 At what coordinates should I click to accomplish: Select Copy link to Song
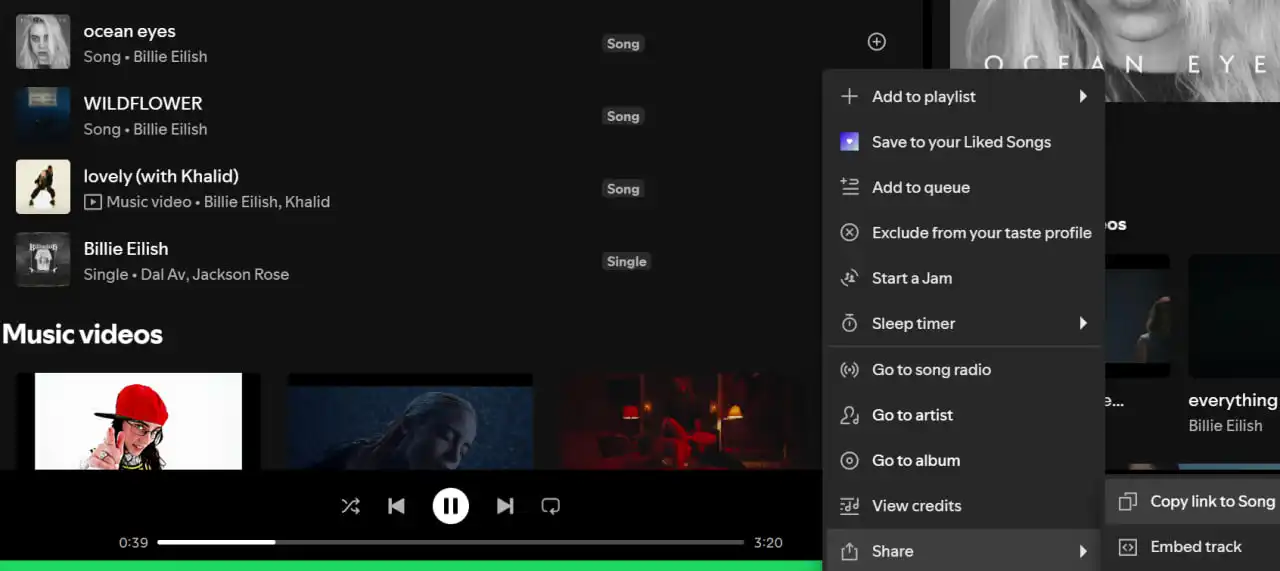click(1194, 502)
